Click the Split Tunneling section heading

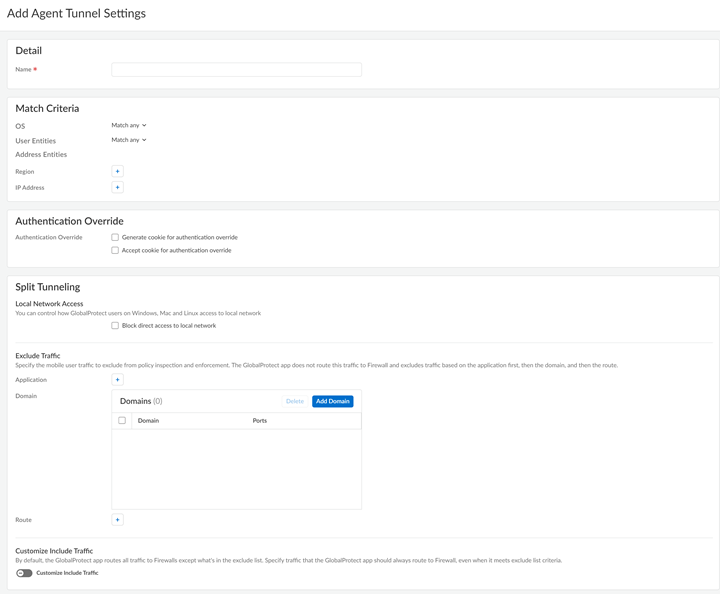pyautogui.click(x=47, y=287)
